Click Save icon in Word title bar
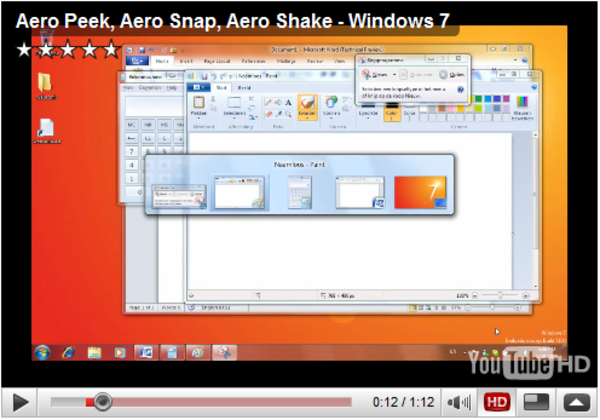 (x=142, y=50)
